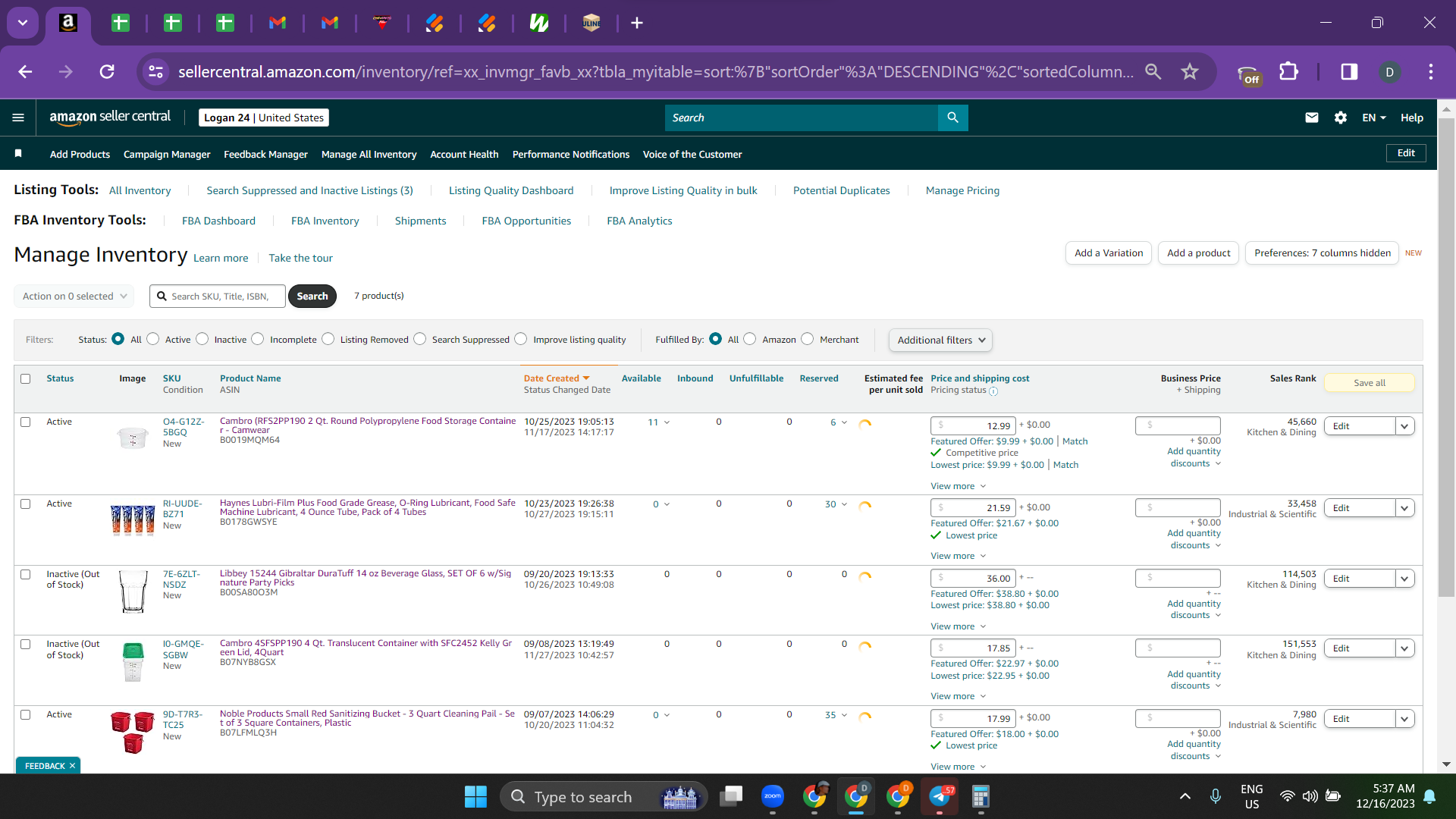Go to Account Health

tap(464, 154)
